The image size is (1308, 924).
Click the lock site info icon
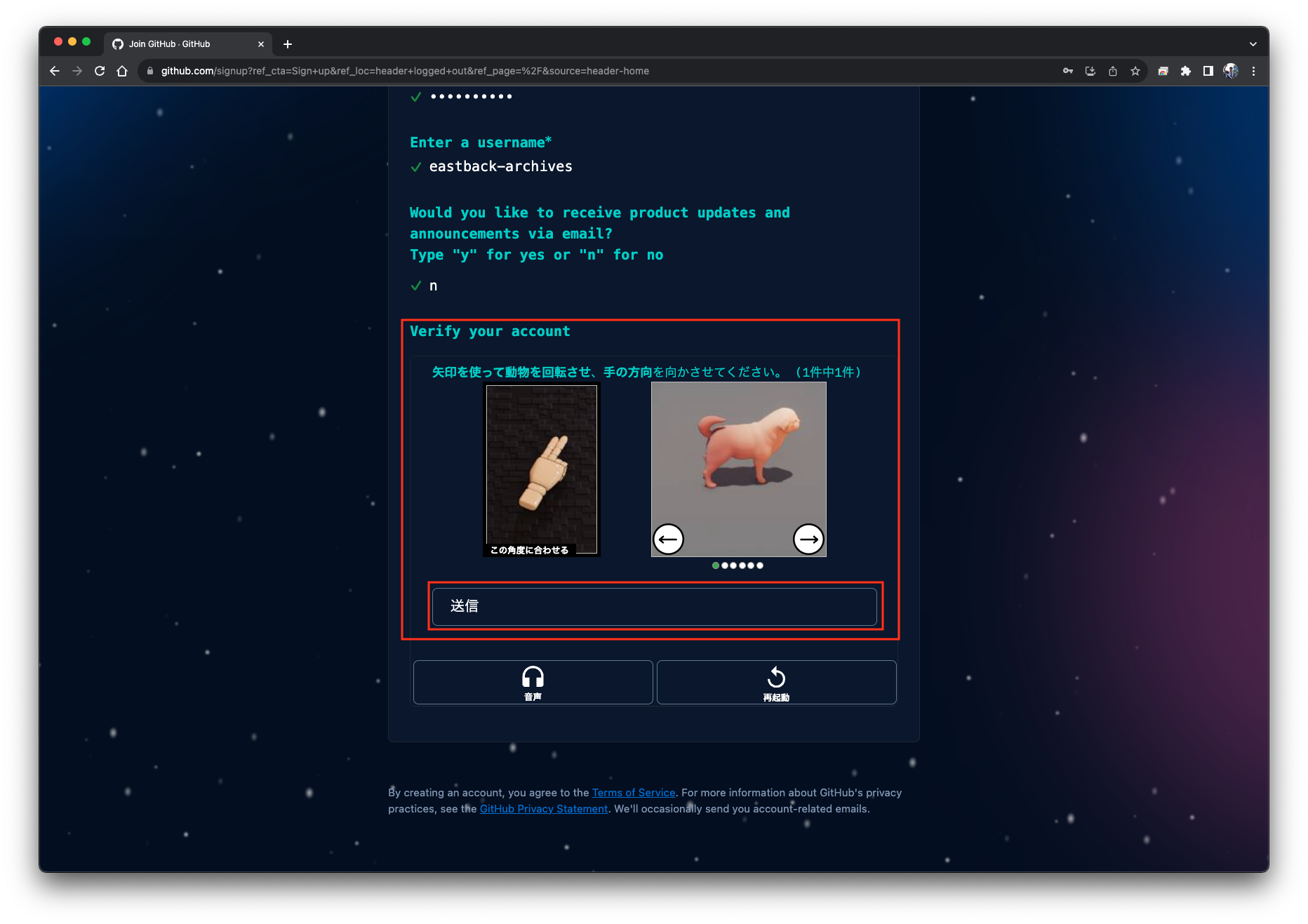pos(149,71)
